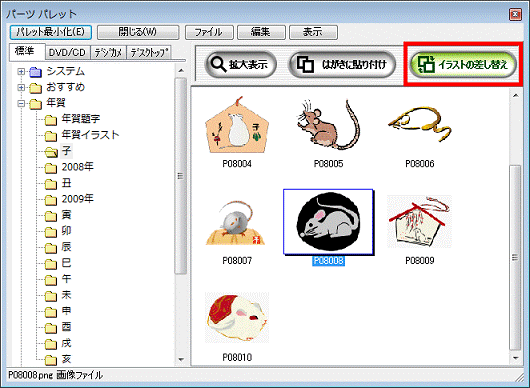Select the おすすめ folder icon
This screenshot has width=530, height=388.
click(x=35, y=88)
